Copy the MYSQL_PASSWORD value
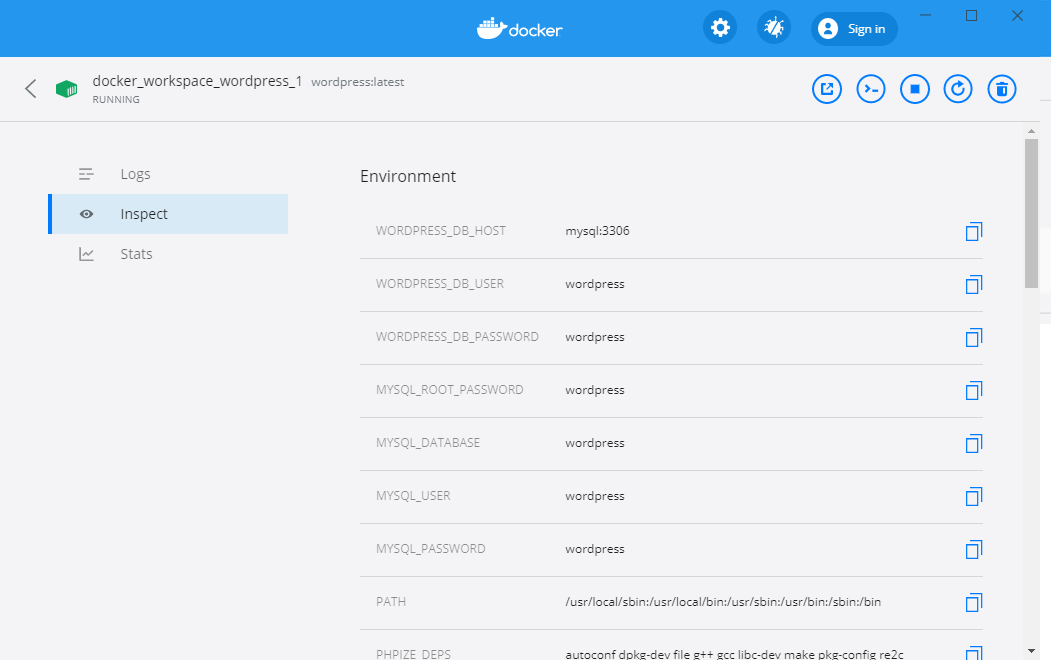The image size is (1051, 660). tap(974, 549)
